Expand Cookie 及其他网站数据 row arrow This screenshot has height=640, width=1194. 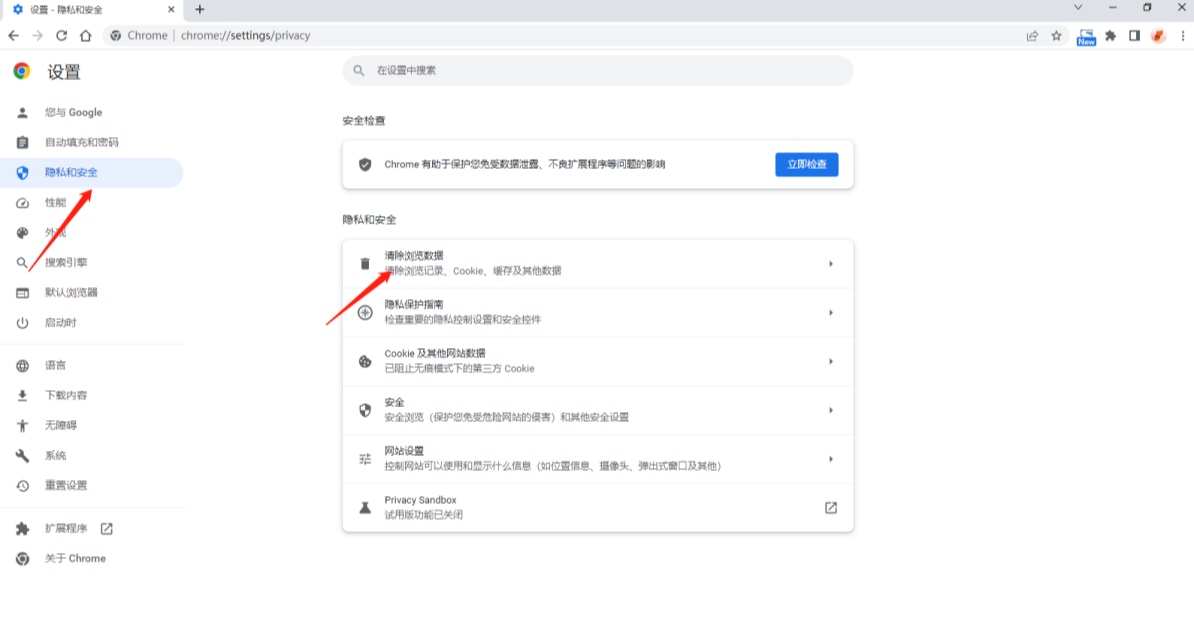click(x=831, y=361)
